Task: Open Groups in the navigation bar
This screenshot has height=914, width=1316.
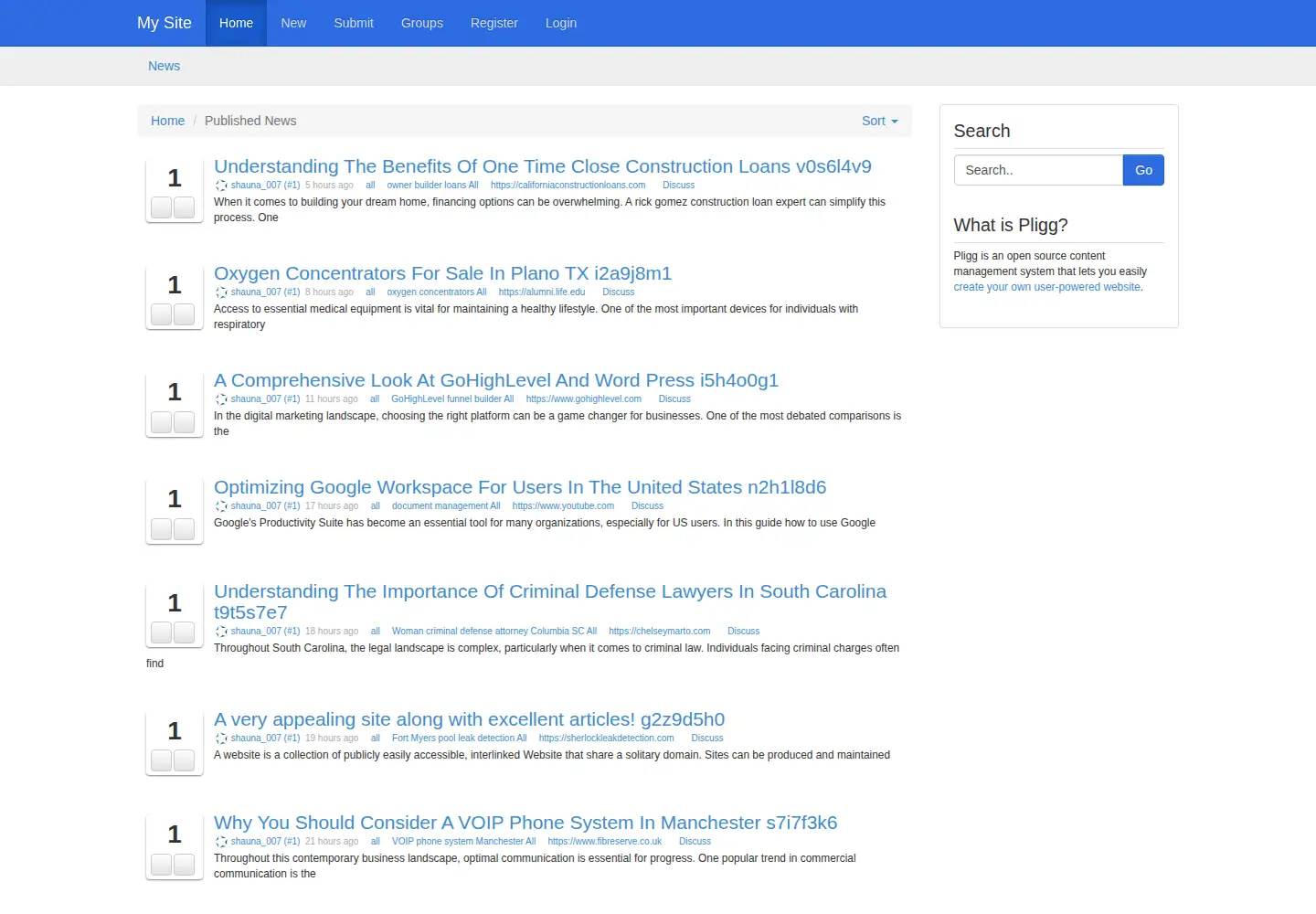Action: [x=422, y=23]
